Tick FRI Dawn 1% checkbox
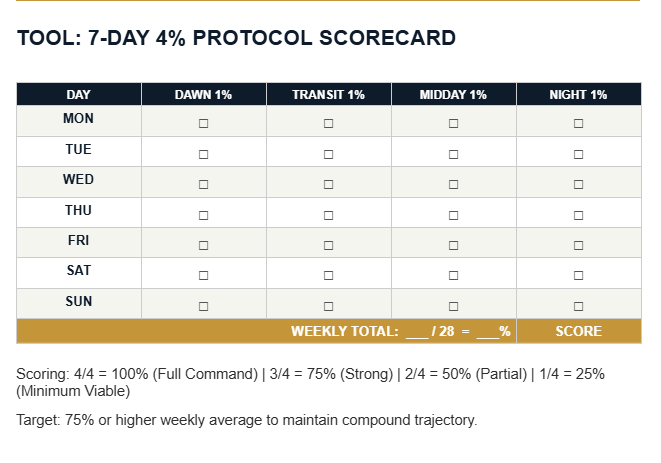 [x=203, y=245]
